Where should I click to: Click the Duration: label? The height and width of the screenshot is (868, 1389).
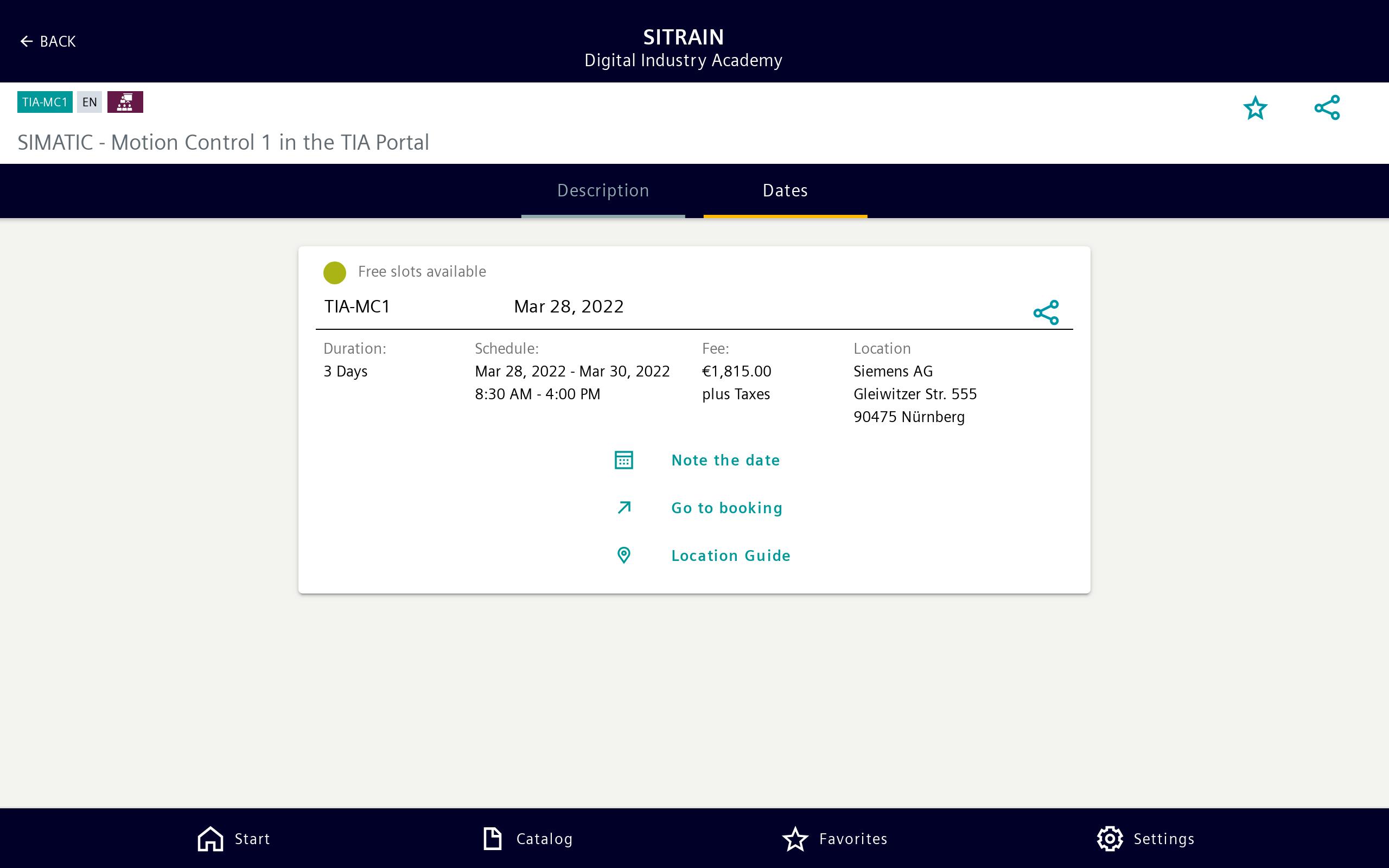tap(355, 348)
